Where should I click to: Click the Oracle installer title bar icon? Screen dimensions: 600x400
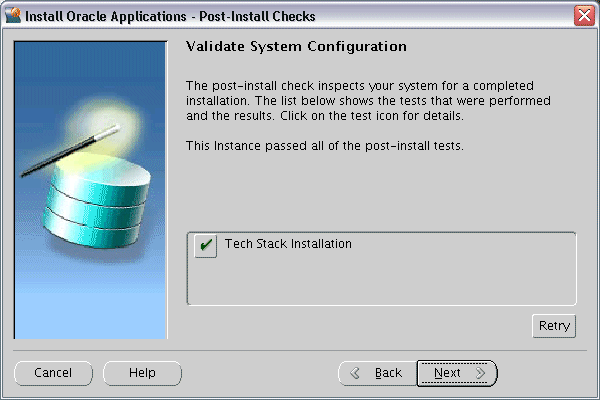[x=13, y=16]
